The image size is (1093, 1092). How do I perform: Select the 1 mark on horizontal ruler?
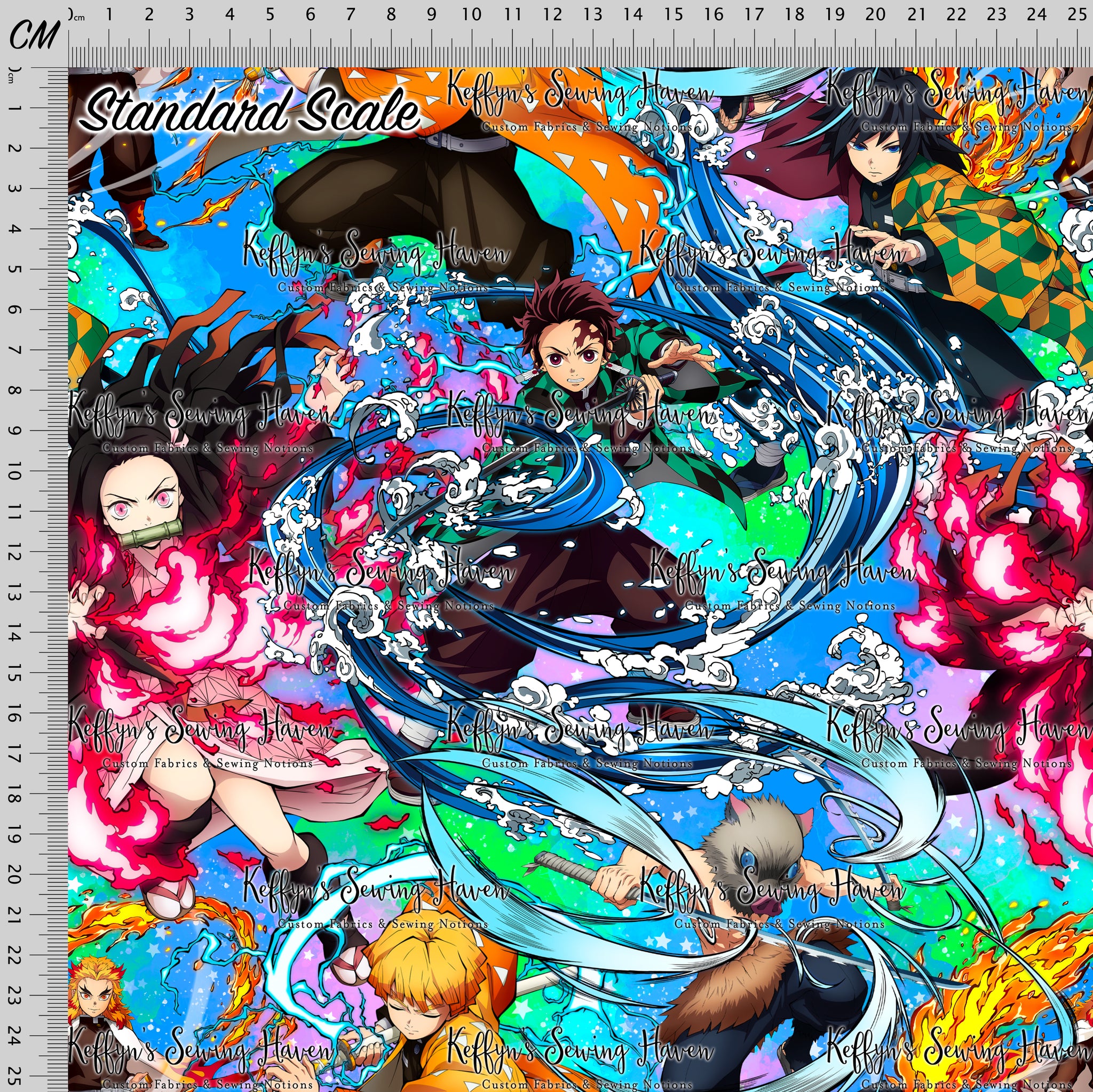[109, 14]
